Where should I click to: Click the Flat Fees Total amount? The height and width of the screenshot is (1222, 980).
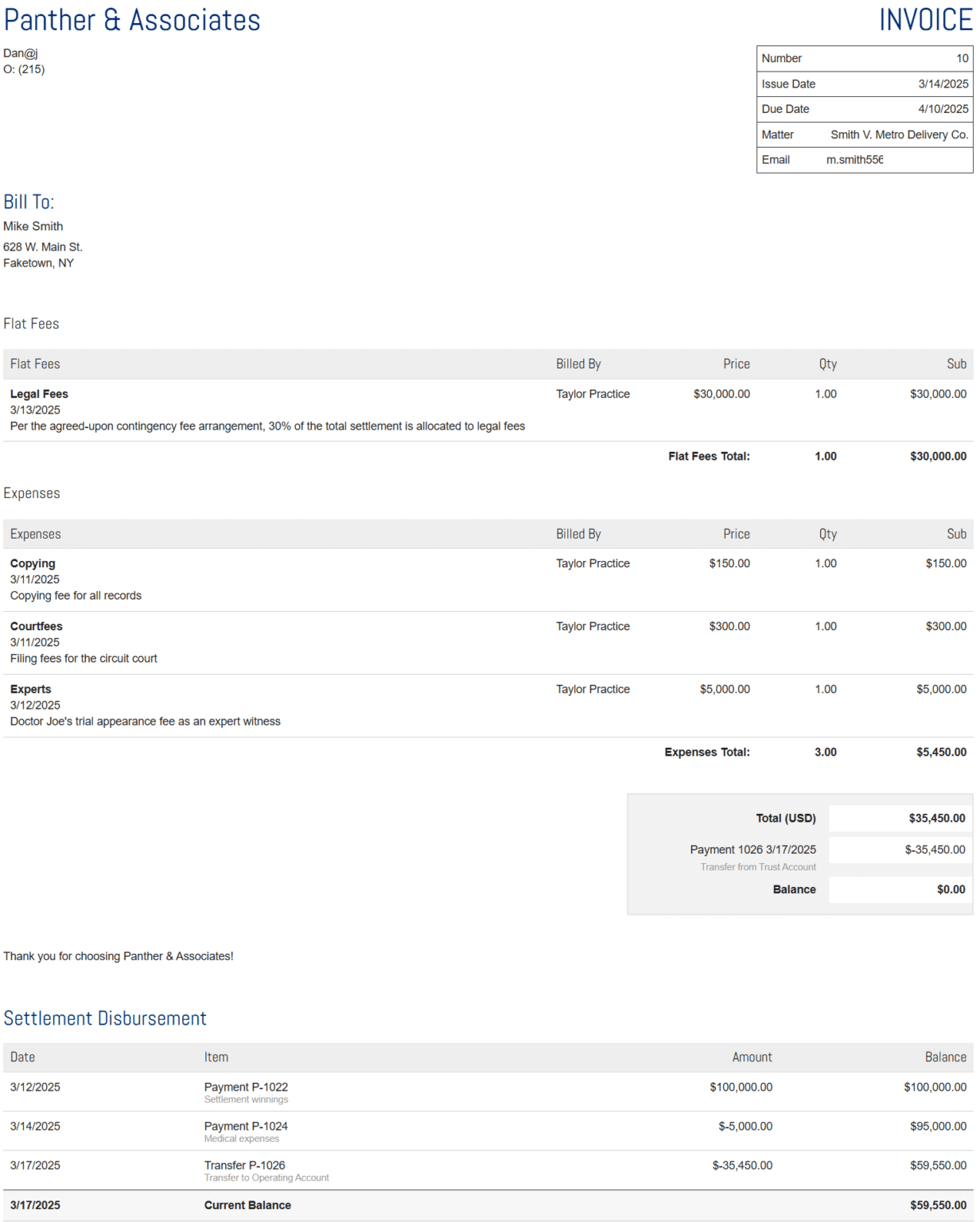tap(939, 456)
